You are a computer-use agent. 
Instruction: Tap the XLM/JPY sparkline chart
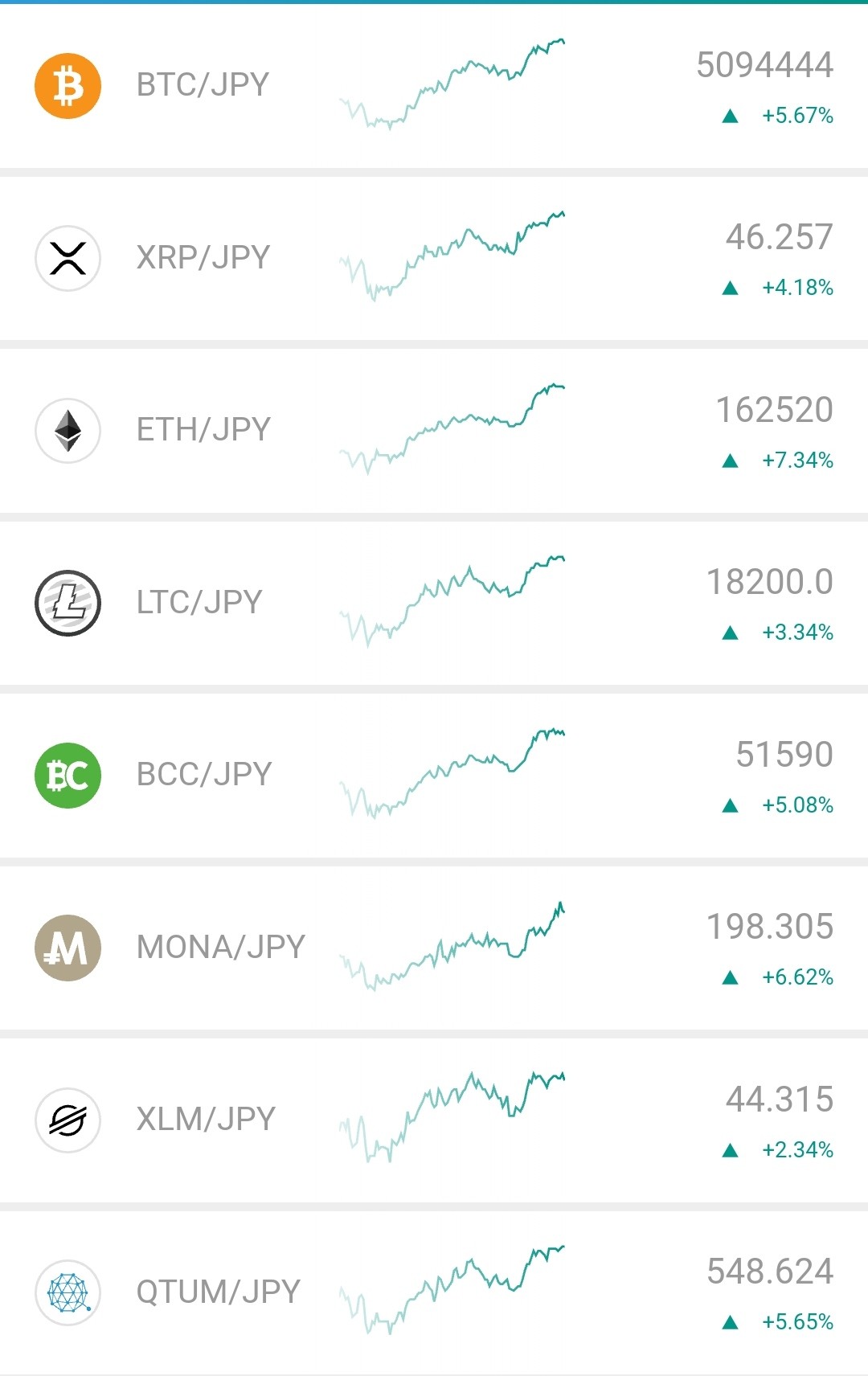click(x=452, y=1117)
